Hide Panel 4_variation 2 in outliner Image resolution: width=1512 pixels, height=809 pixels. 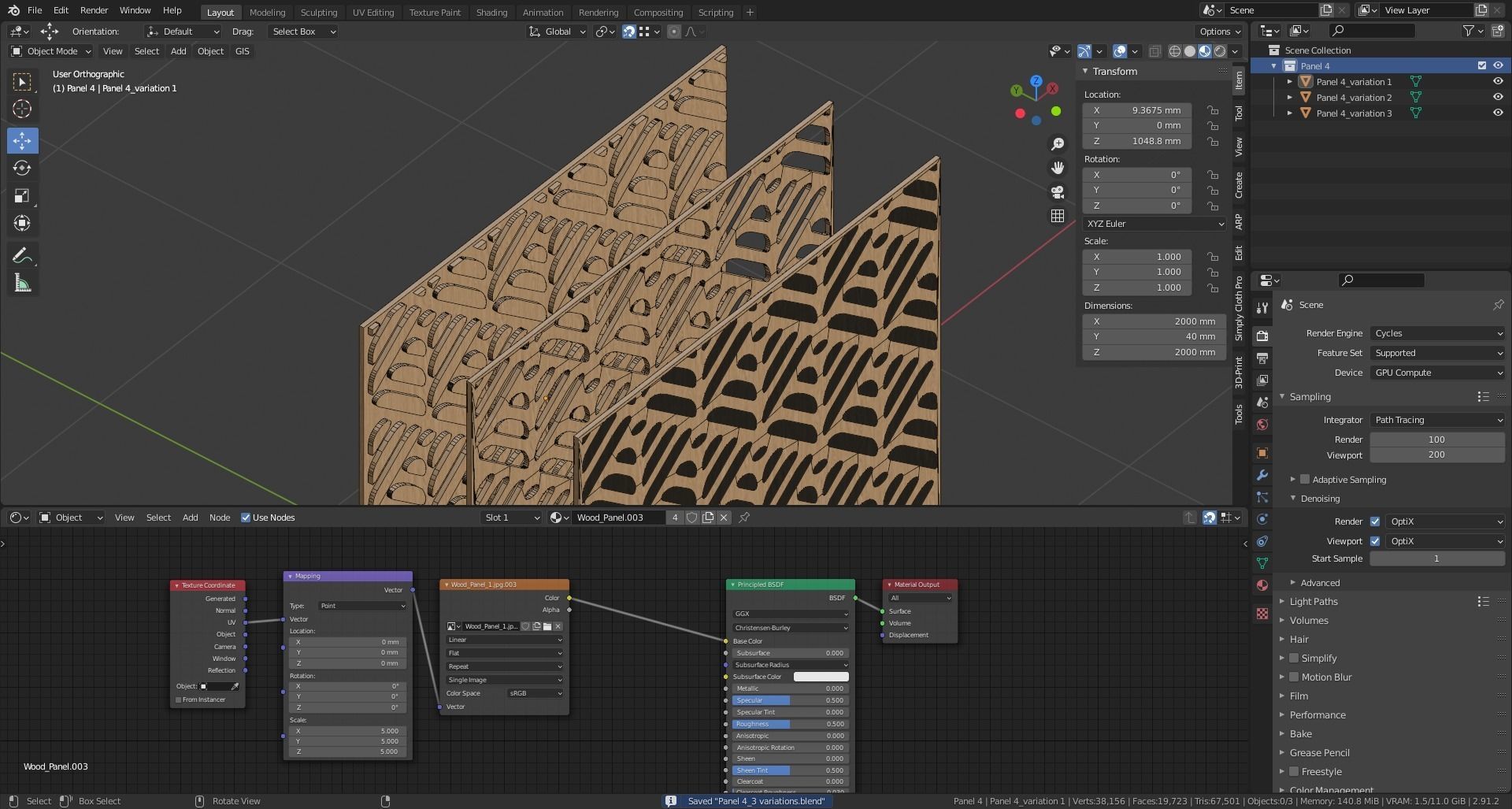(x=1498, y=97)
